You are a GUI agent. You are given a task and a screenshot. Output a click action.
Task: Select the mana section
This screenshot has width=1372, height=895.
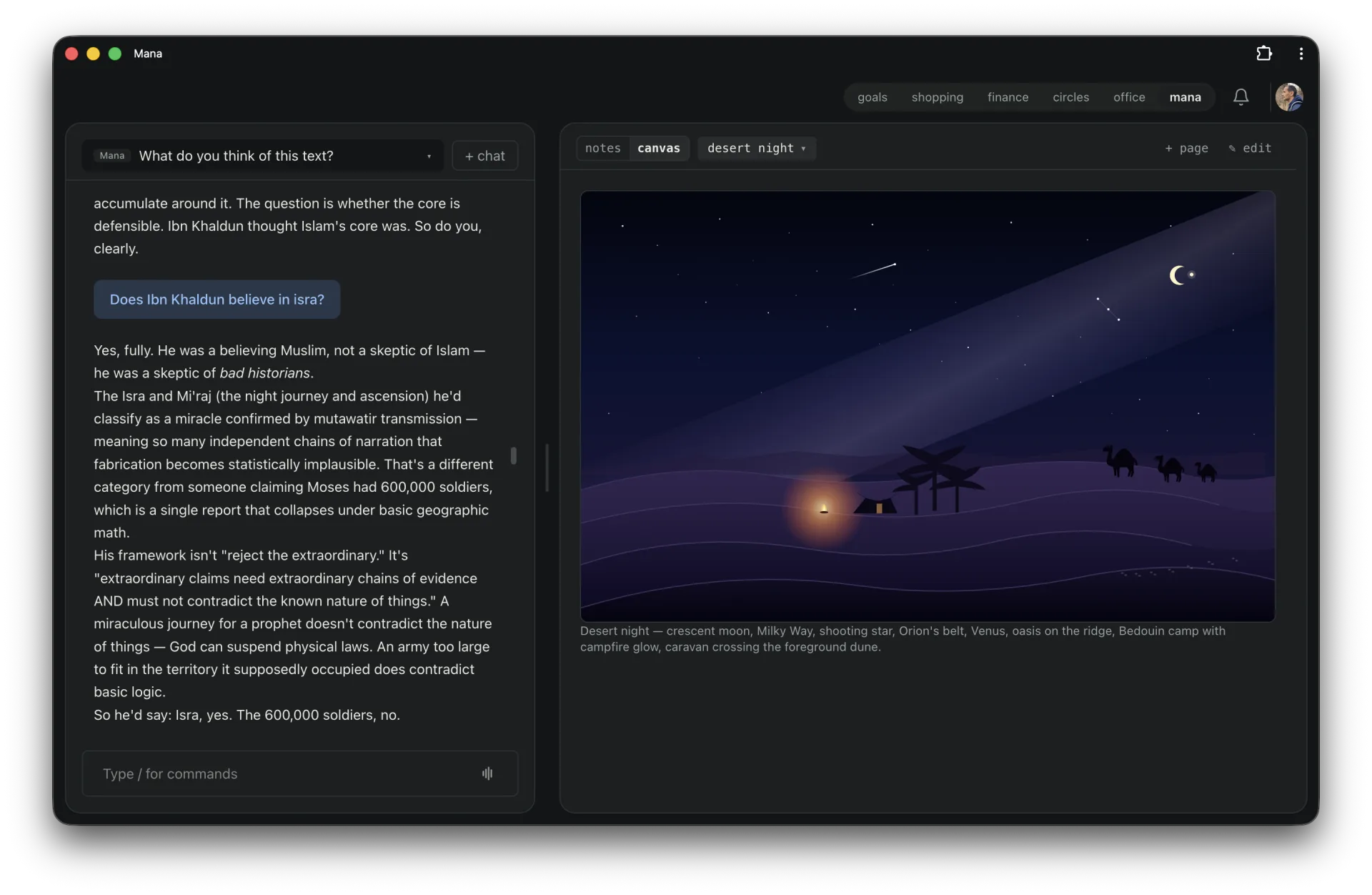(x=1185, y=97)
